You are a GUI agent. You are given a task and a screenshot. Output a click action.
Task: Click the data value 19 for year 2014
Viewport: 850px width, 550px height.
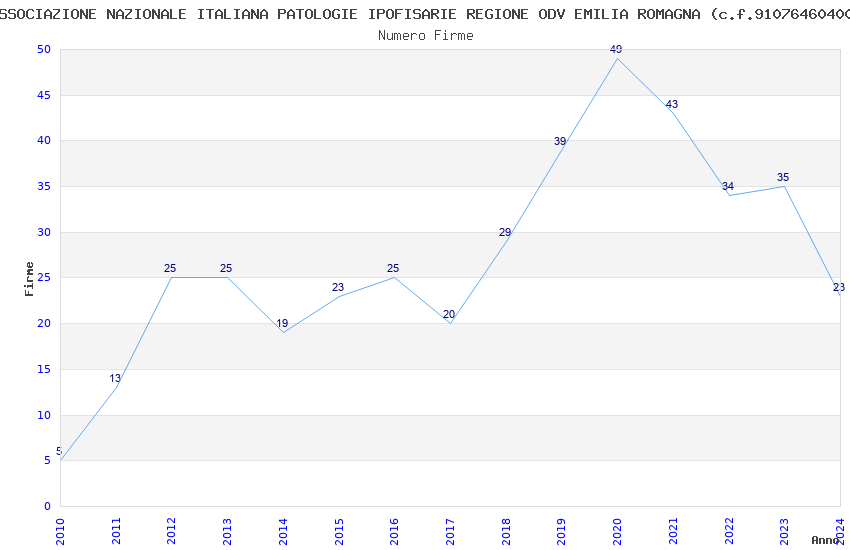[282, 323]
